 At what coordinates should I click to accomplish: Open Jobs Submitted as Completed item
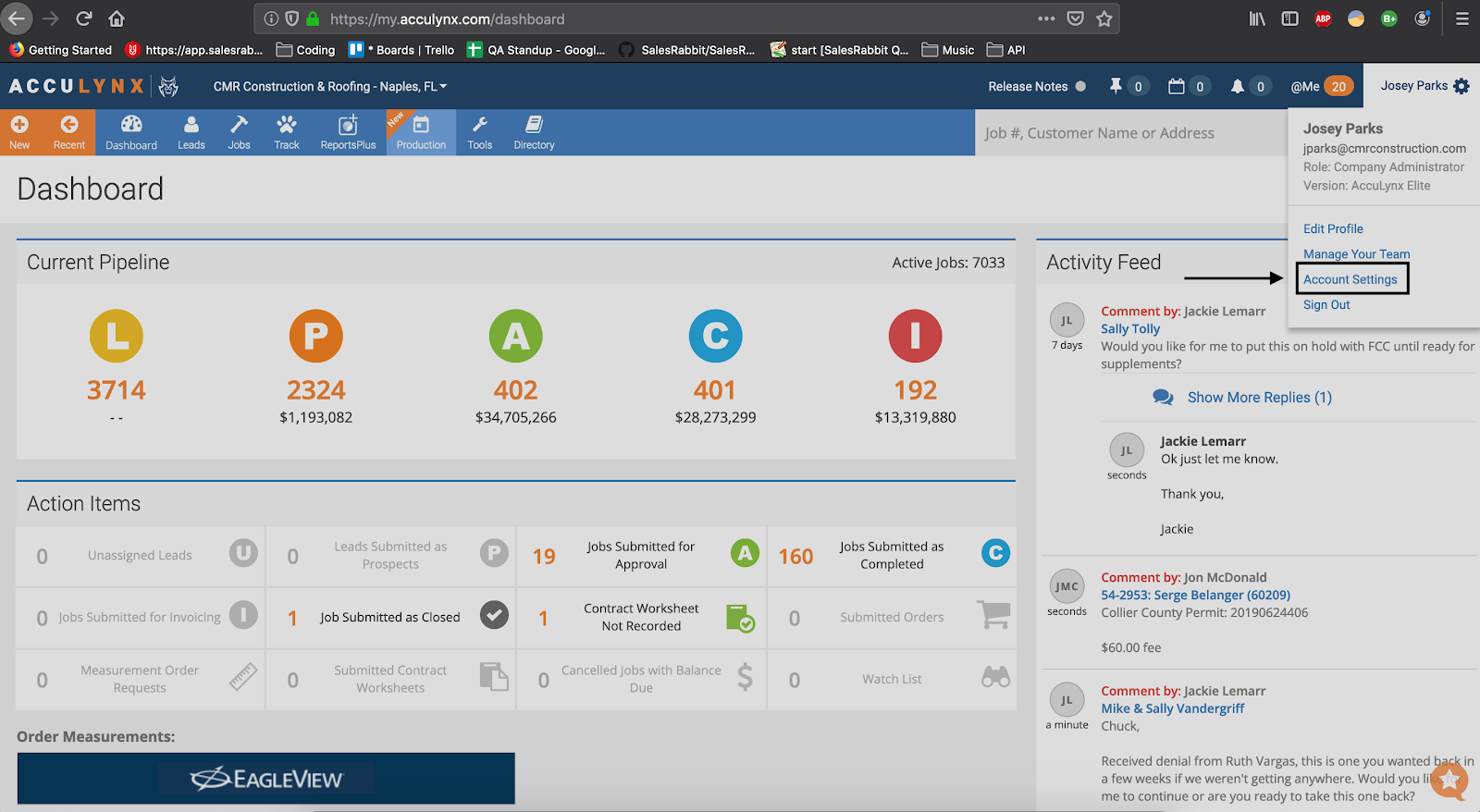pyautogui.click(x=892, y=555)
